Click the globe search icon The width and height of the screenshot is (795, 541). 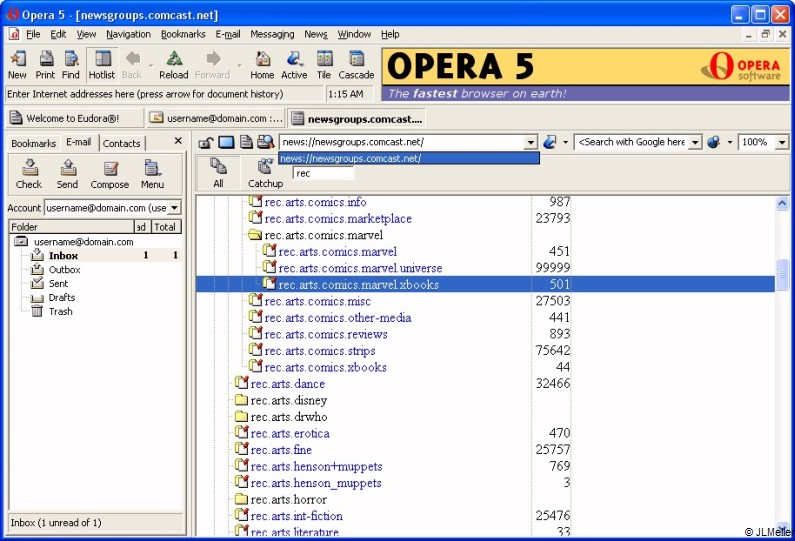pos(714,142)
